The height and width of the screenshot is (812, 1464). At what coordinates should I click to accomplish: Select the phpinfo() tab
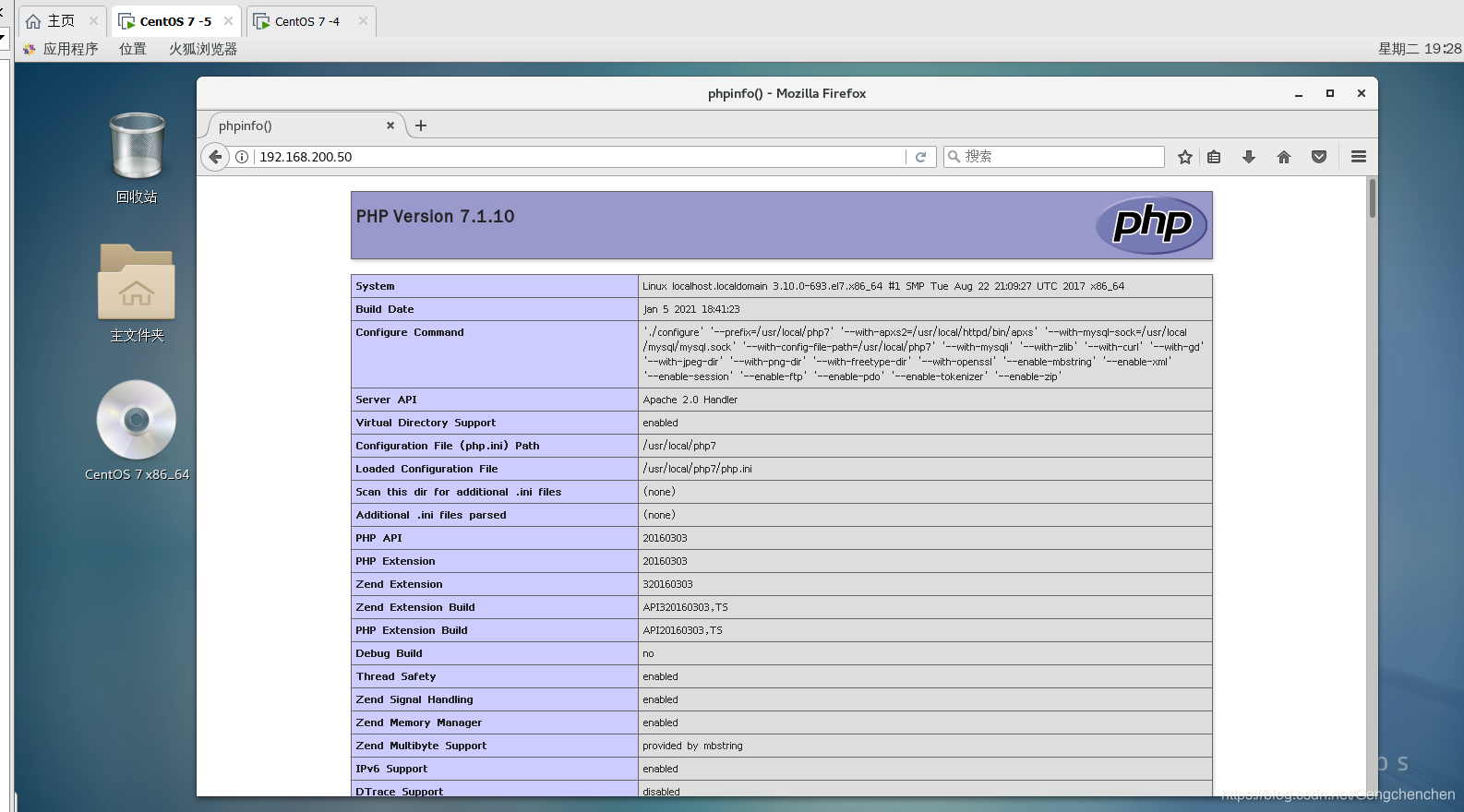coord(305,125)
